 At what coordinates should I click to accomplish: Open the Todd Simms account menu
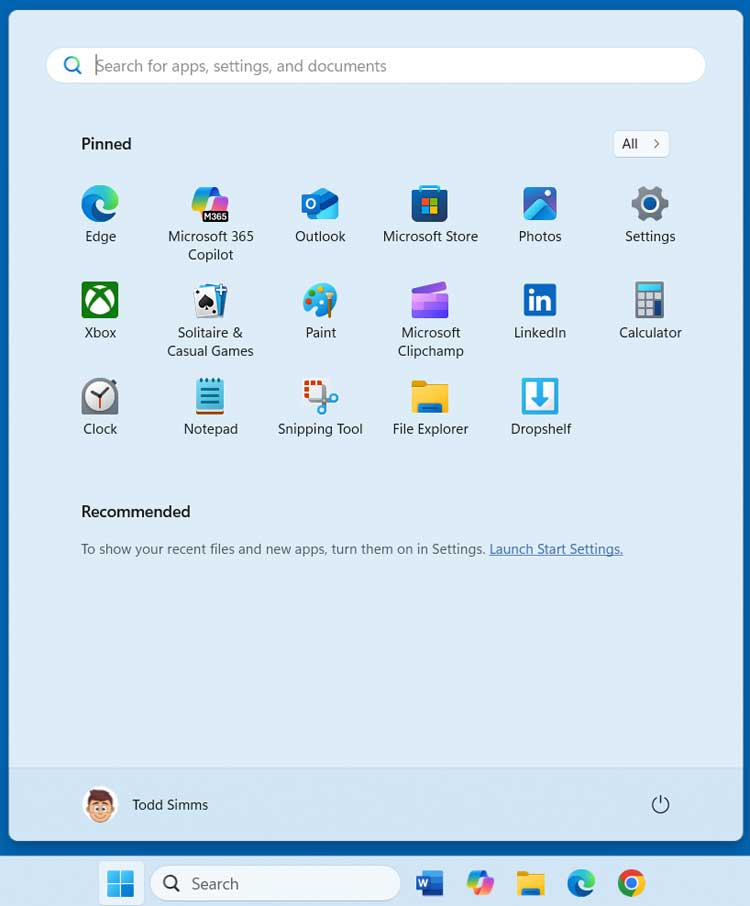[145, 804]
